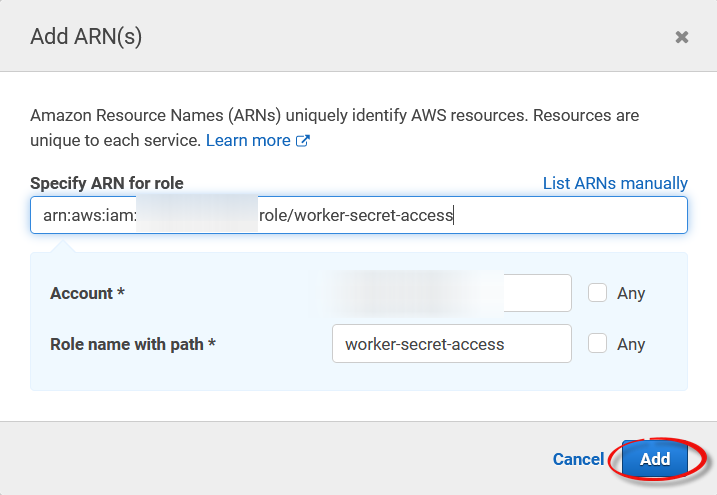Switch to List ARNs manually
This screenshot has width=717, height=495.
coord(615,183)
